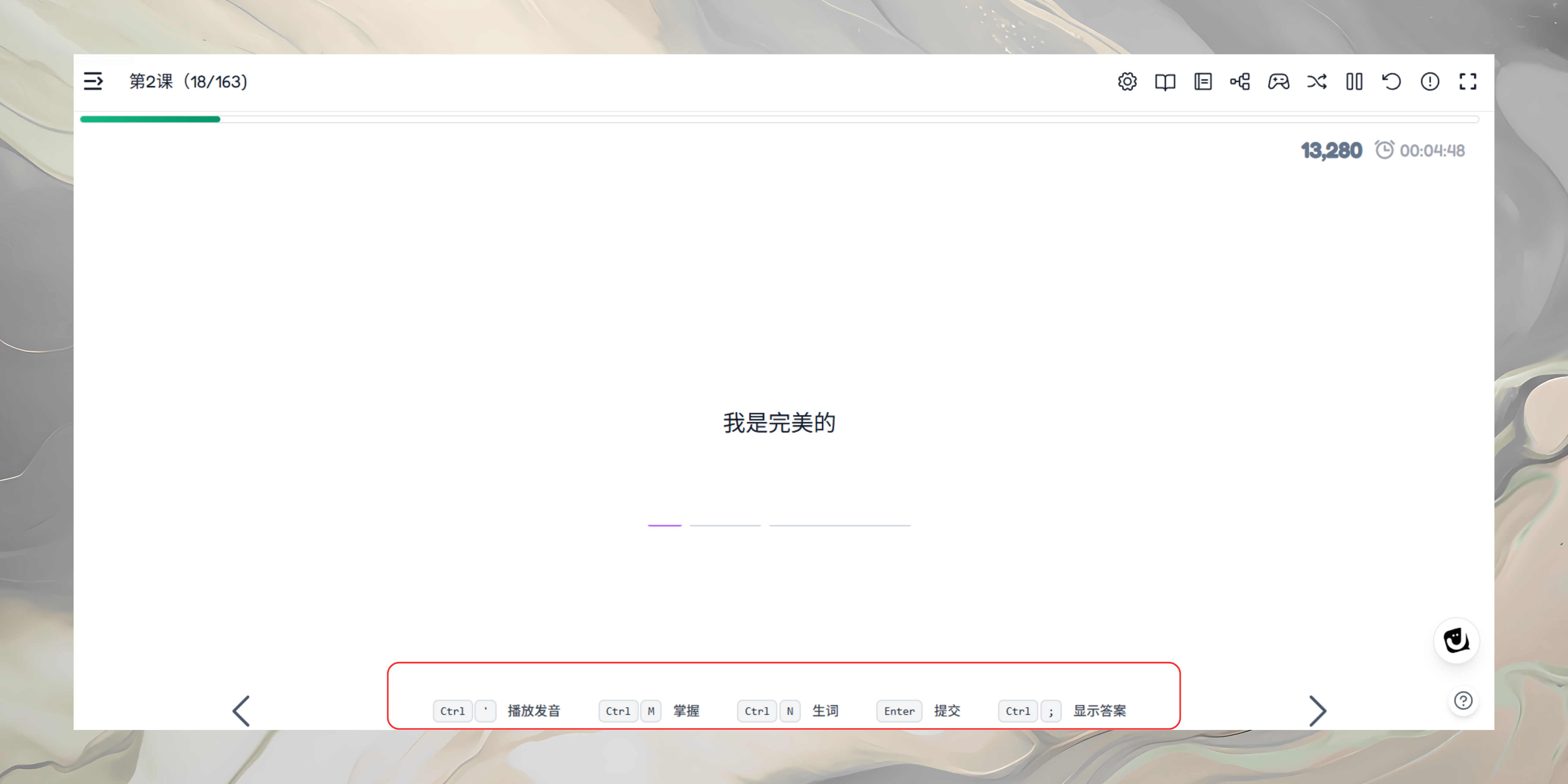Image resolution: width=1568 pixels, height=784 pixels.
Task: Expand the lesson list hamburger menu
Action: (93, 81)
